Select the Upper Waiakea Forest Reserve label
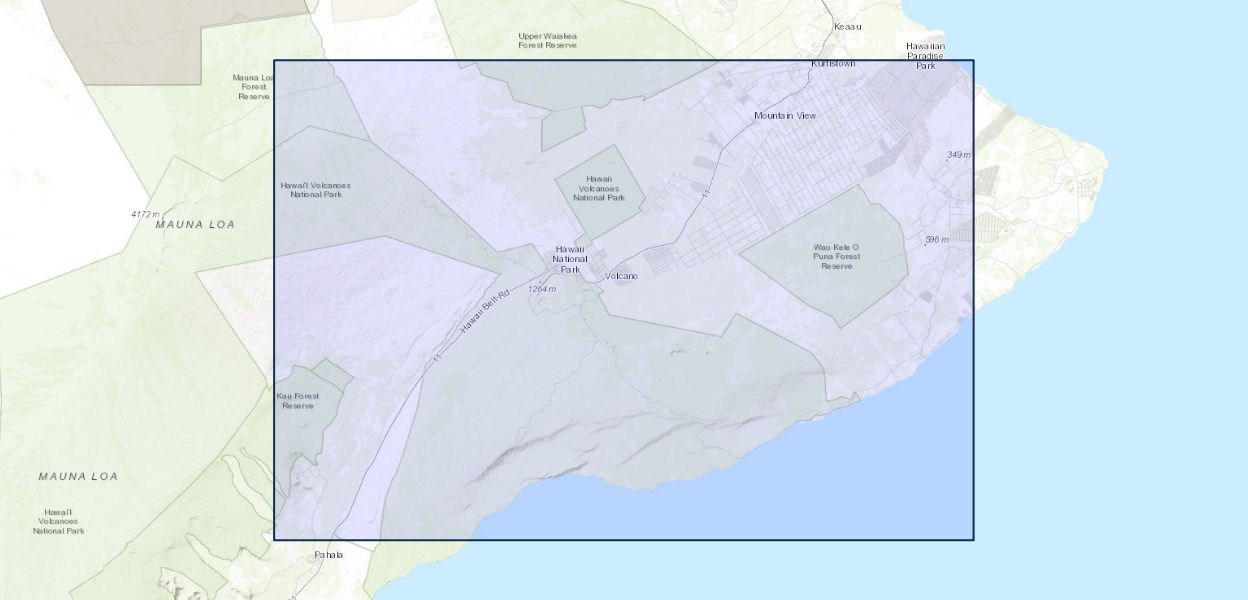The width and height of the screenshot is (1248, 600). point(547,40)
